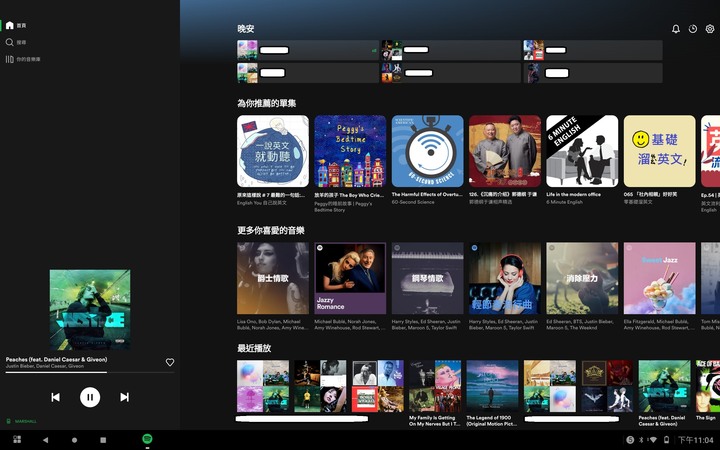The height and width of the screenshot is (450, 720).
Task: Like the Peaches track with heart icon
Action: (170, 362)
